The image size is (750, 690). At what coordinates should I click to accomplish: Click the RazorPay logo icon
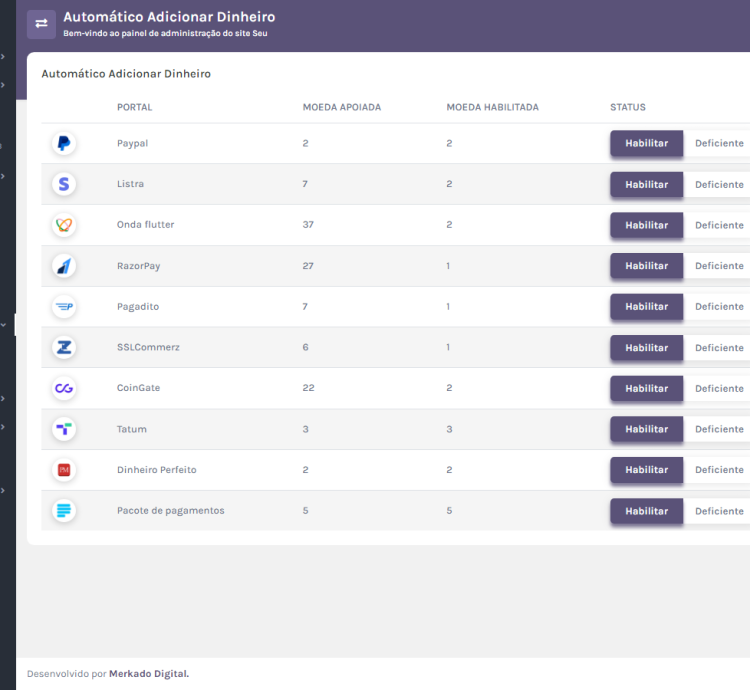click(x=64, y=266)
